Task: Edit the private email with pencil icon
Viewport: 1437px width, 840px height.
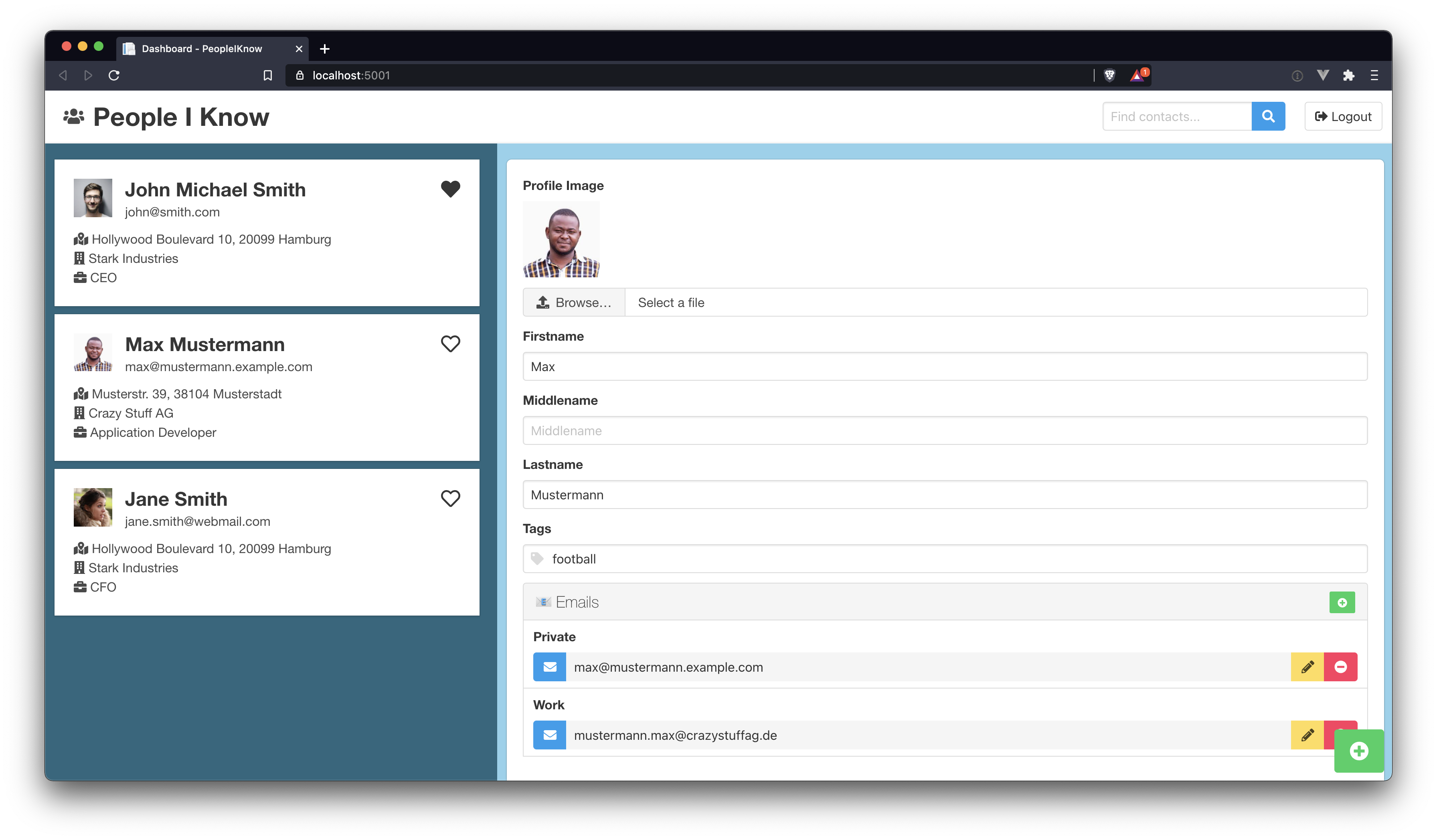Action: [x=1307, y=667]
